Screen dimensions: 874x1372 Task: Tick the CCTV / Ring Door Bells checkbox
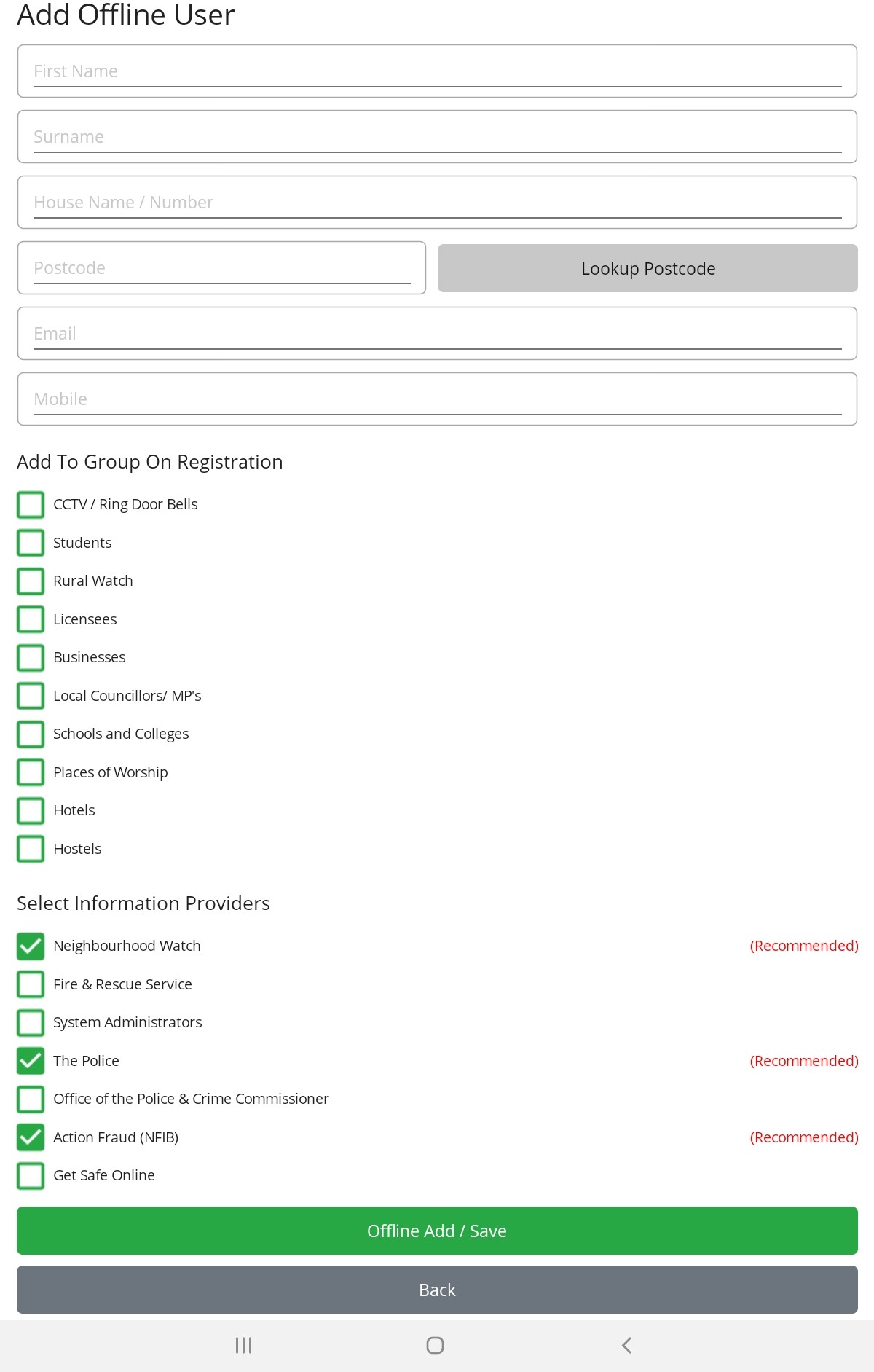tap(31, 504)
